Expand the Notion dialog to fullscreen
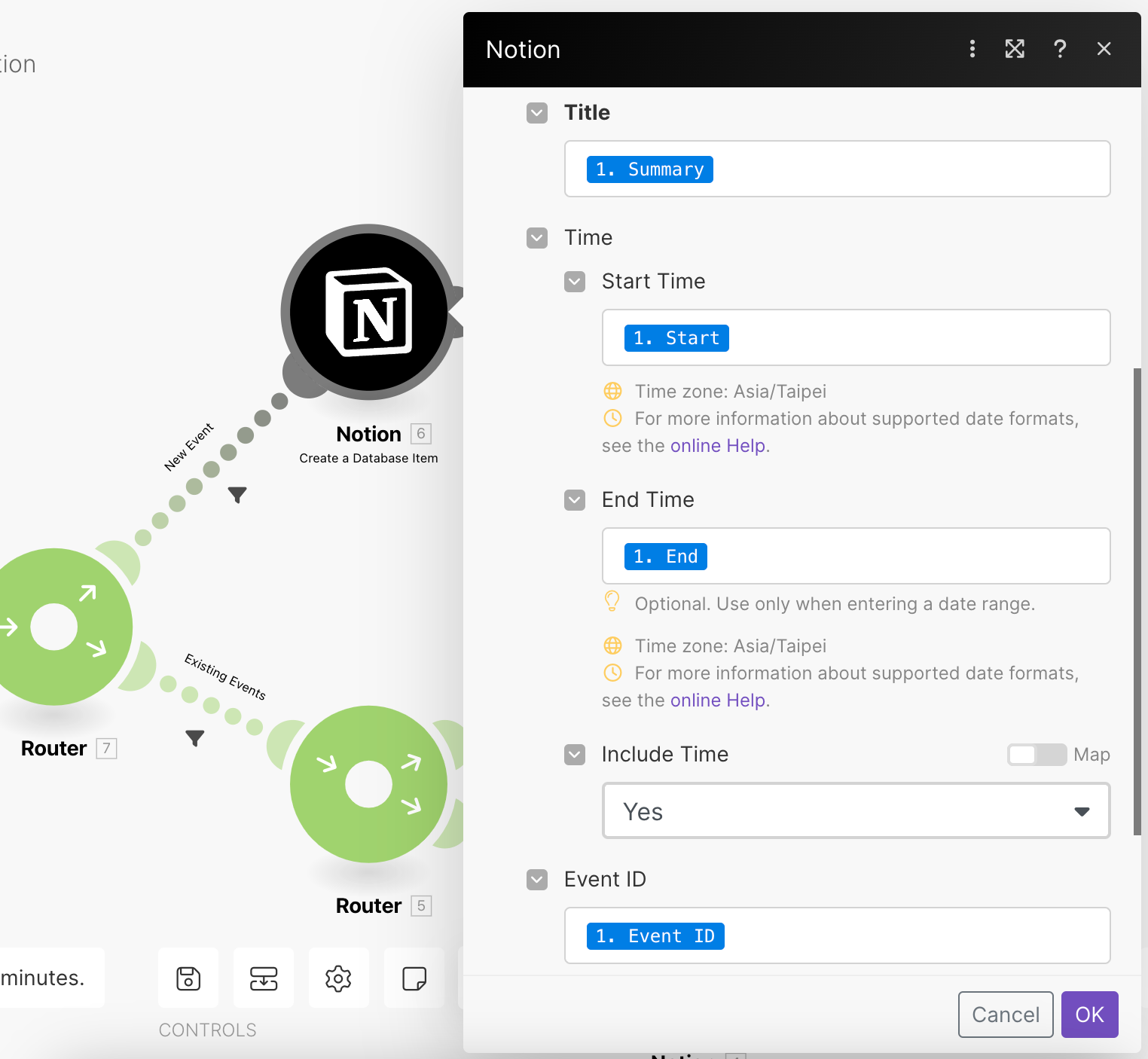Screen dimensions: 1148x1059 1015,49
